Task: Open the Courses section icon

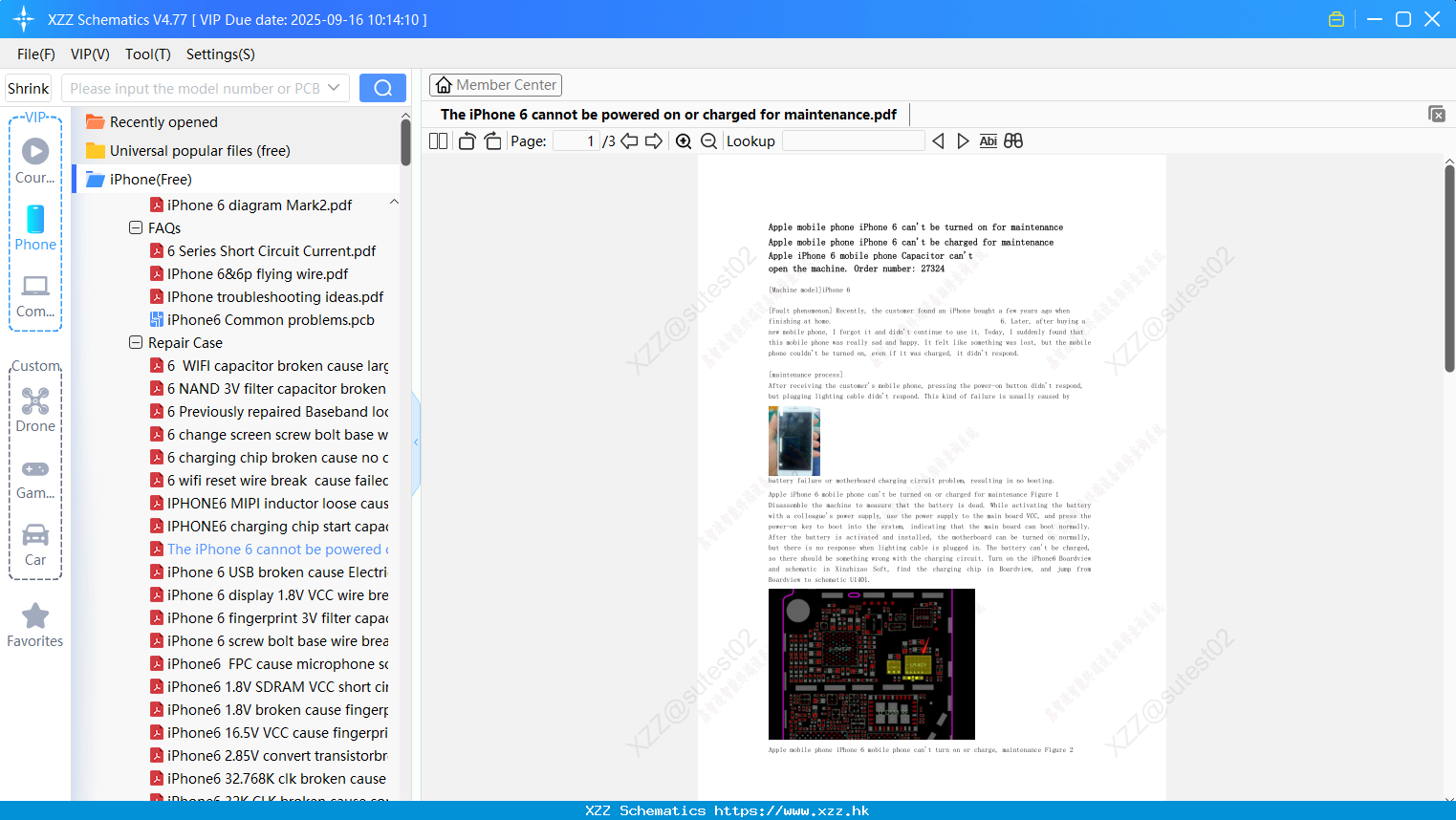Action: (35, 151)
